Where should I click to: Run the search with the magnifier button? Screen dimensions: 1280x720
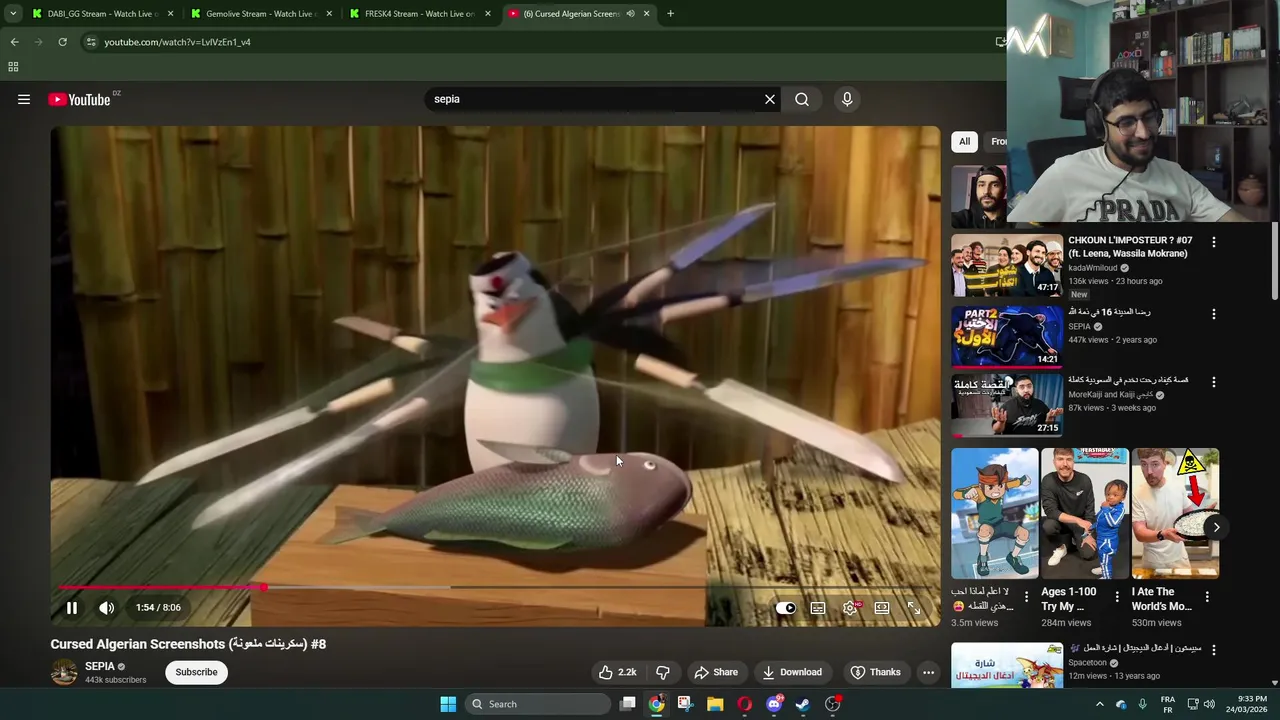point(802,99)
